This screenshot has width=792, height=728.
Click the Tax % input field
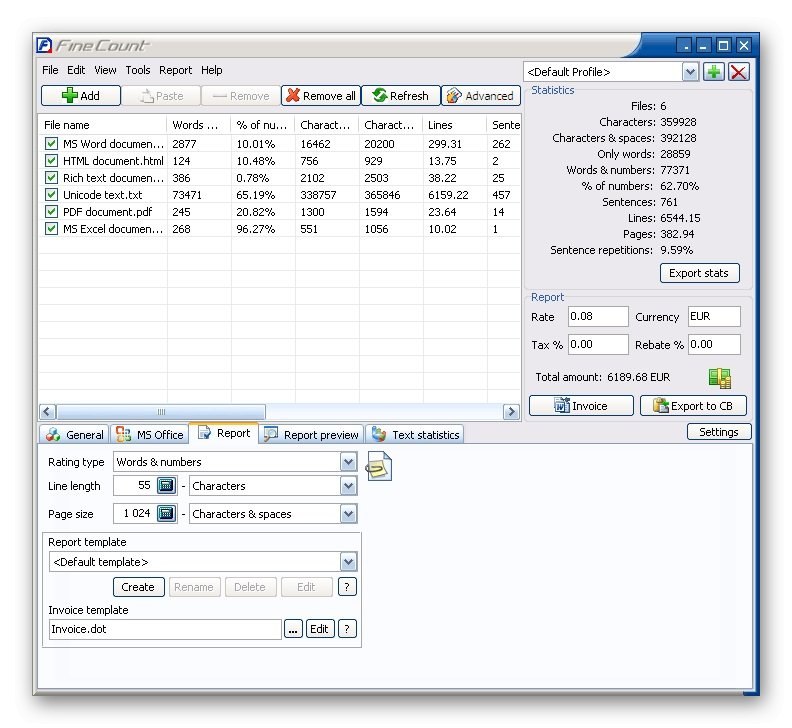(x=598, y=345)
